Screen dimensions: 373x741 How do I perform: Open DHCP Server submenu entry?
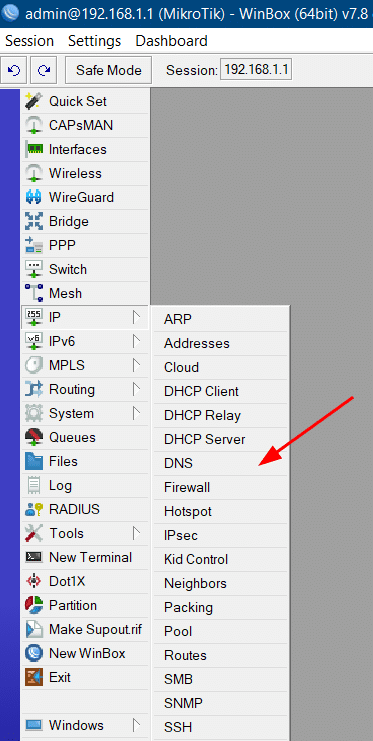(x=221, y=439)
